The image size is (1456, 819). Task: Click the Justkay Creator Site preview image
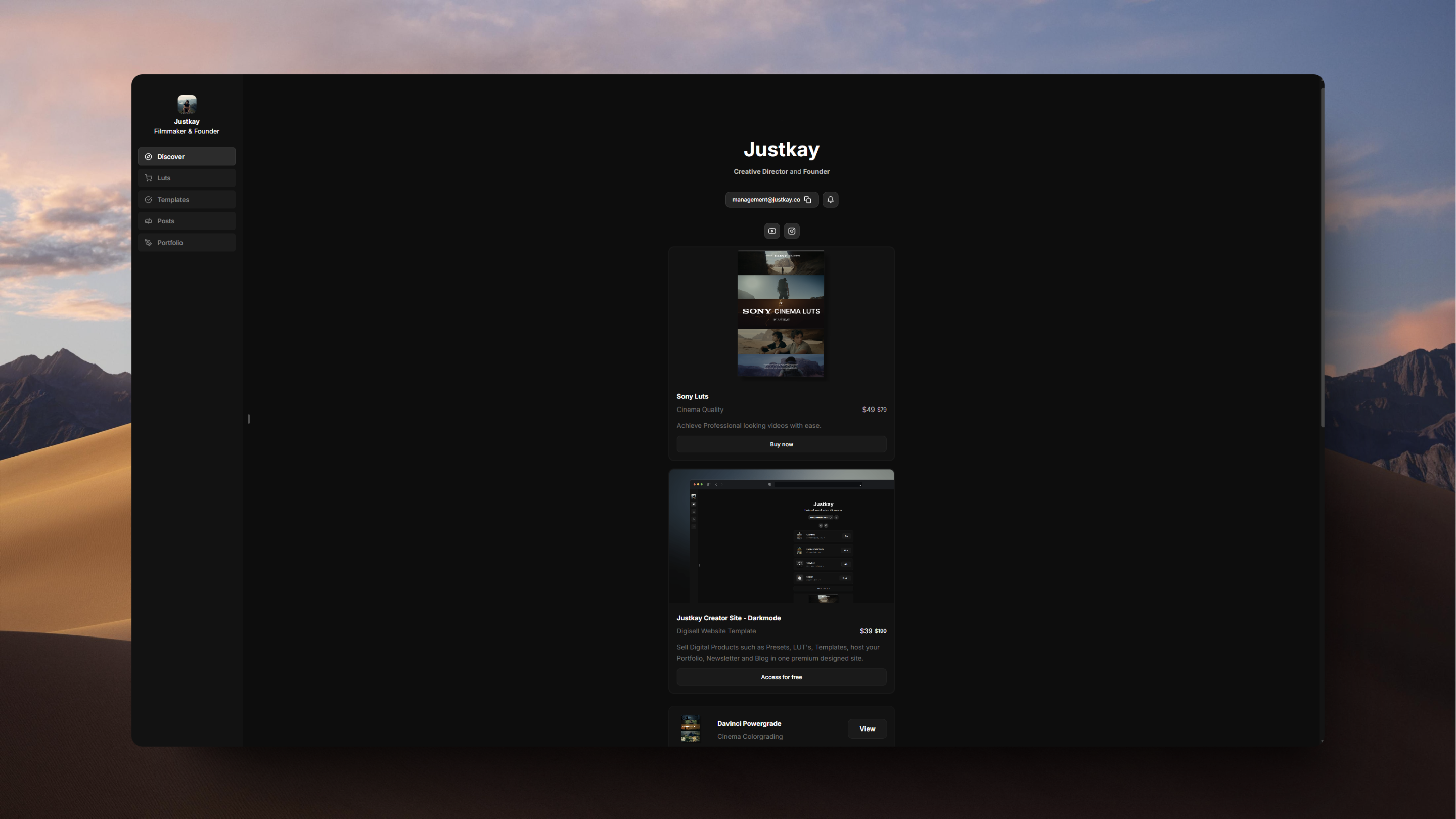pyautogui.click(x=781, y=536)
